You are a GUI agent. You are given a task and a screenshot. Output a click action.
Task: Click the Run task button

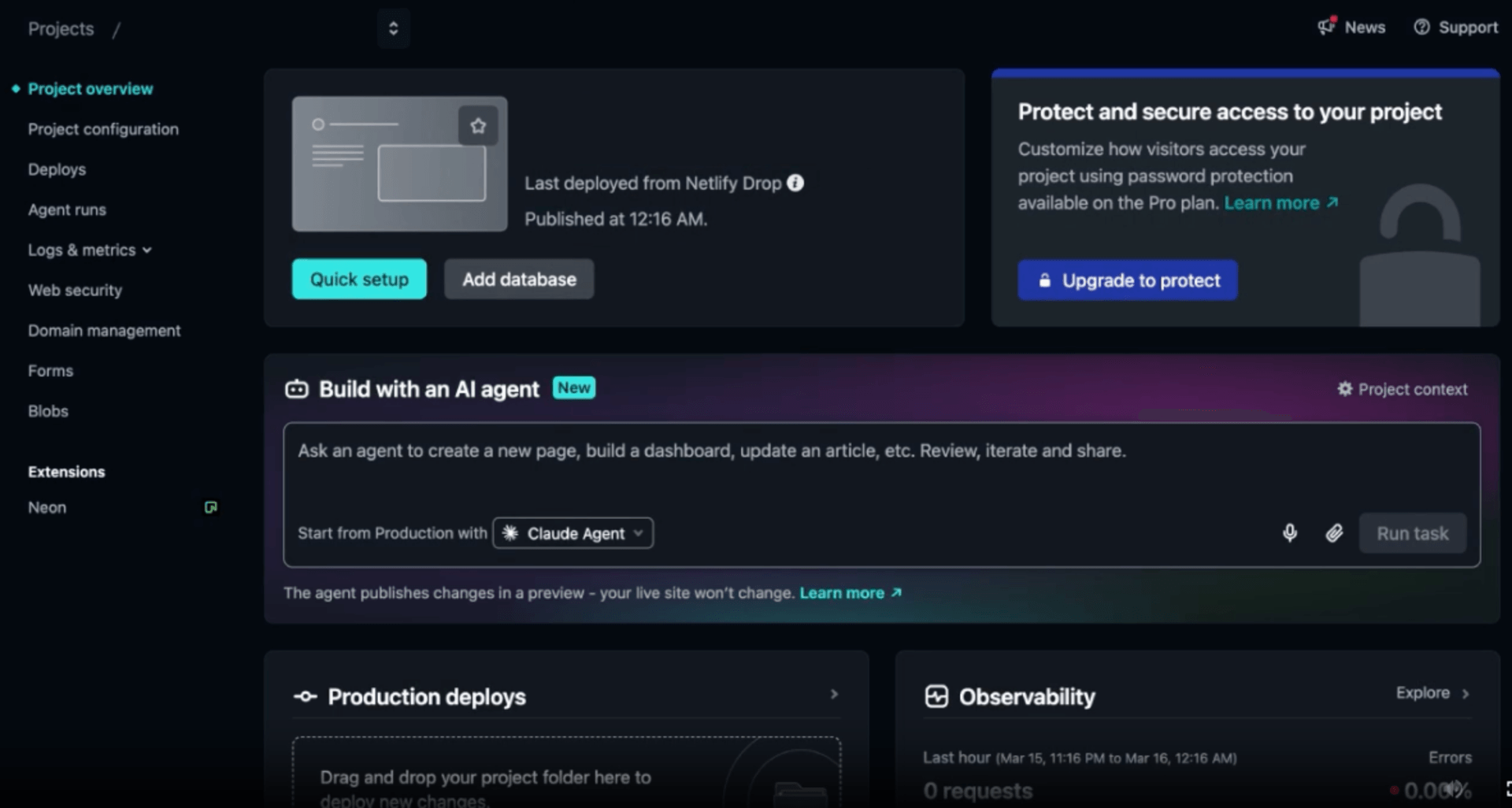(x=1413, y=533)
